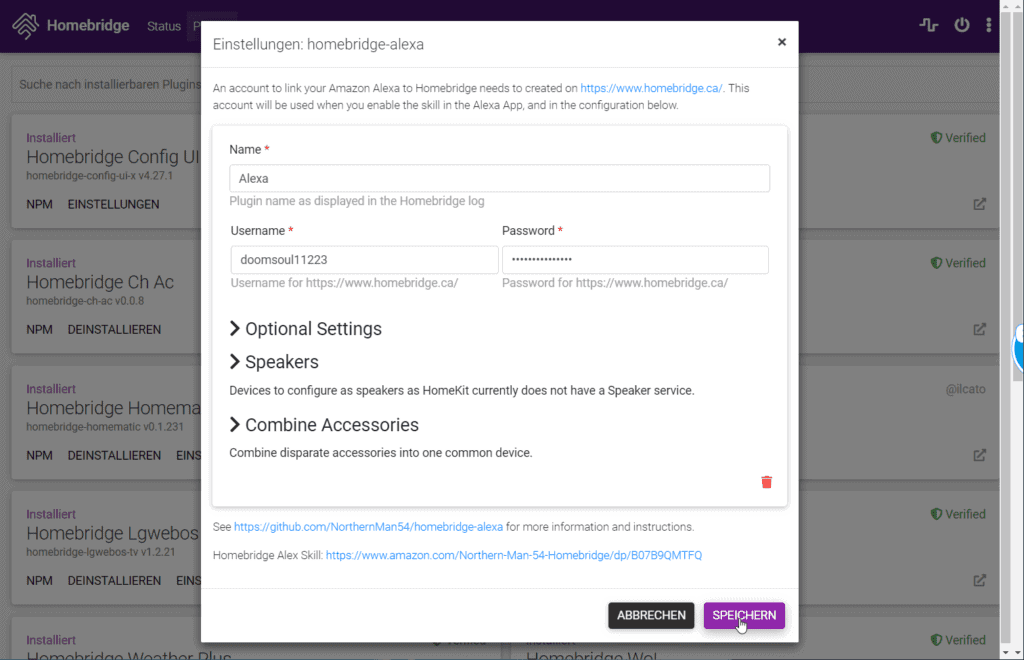
Task: Click the Speakers description about HomeKit speaker service
Action: (462, 390)
